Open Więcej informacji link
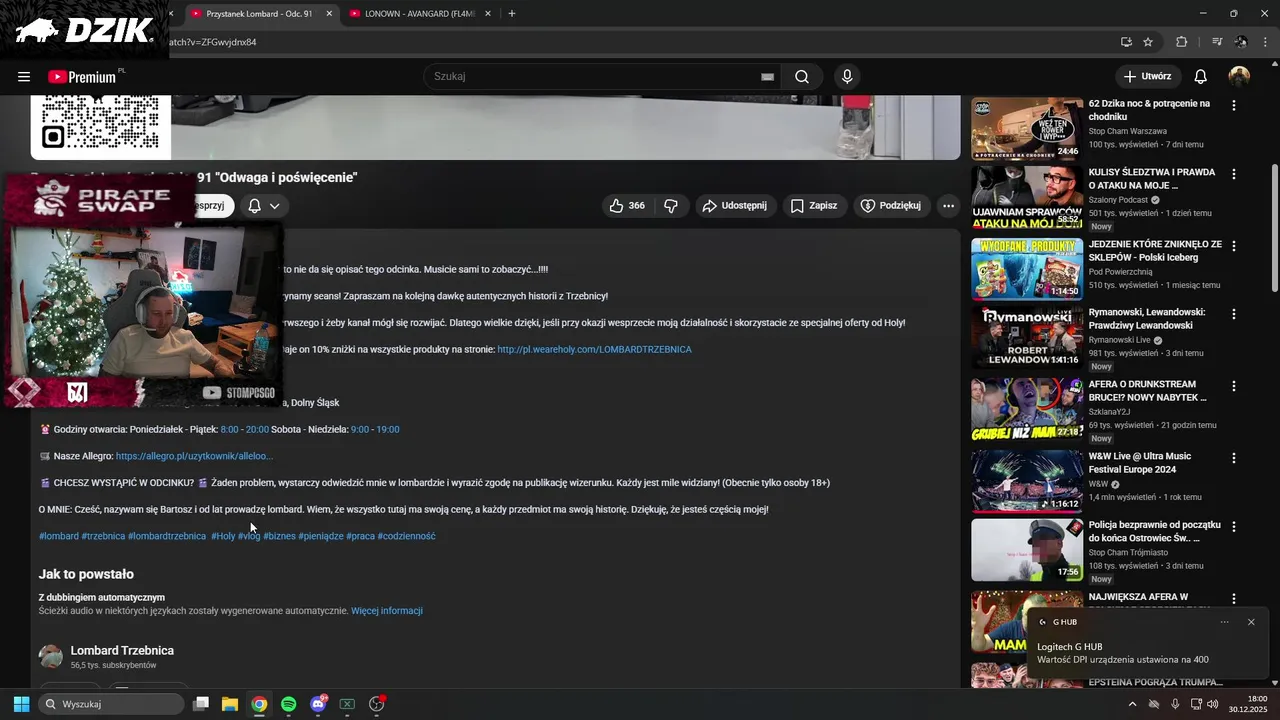Image resolution: width=1280 pixels, height=720 pixels. [387, 611]
